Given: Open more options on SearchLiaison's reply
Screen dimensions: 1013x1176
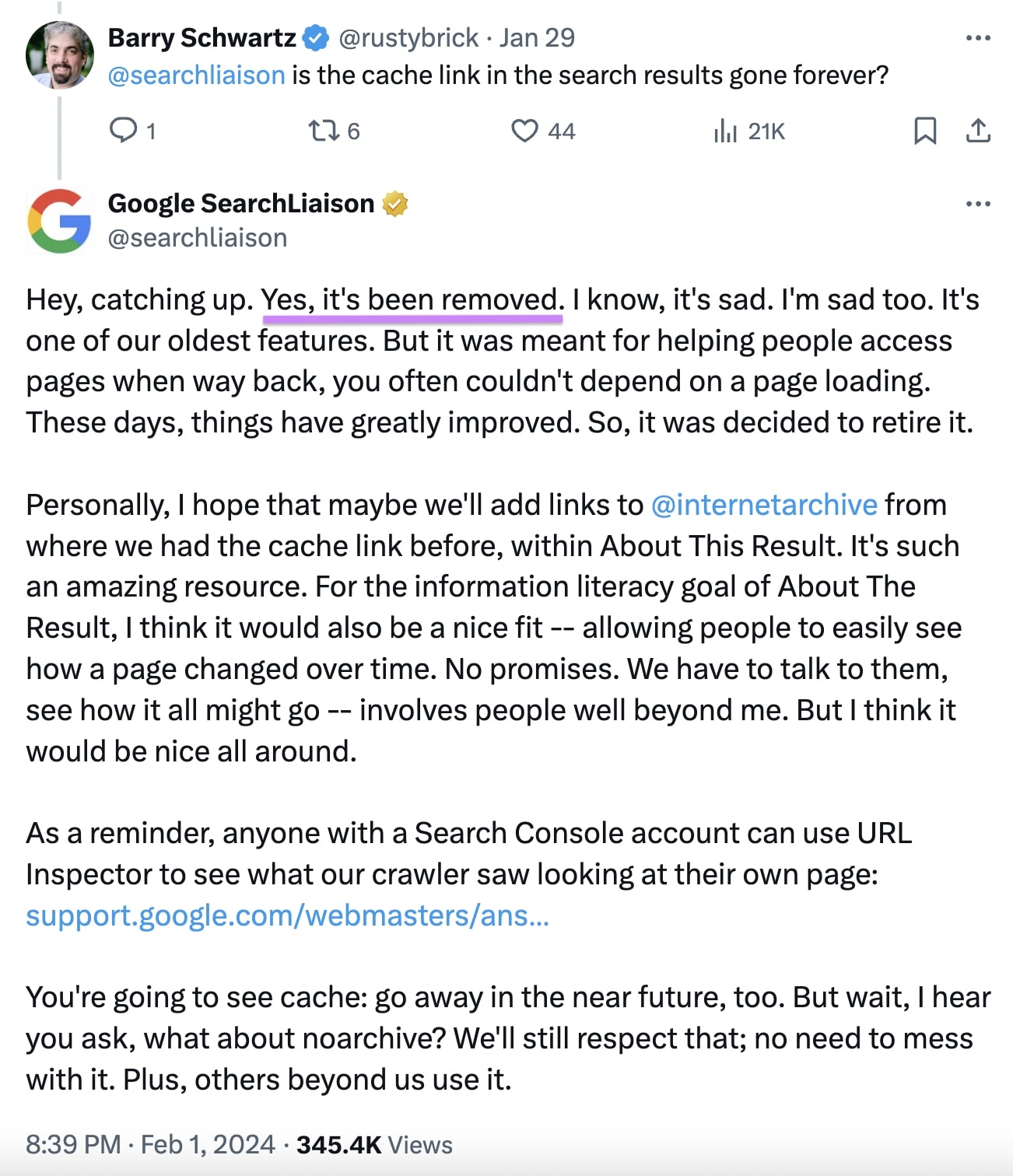Looking at the screenshot, I should click(x=978, y=202).
